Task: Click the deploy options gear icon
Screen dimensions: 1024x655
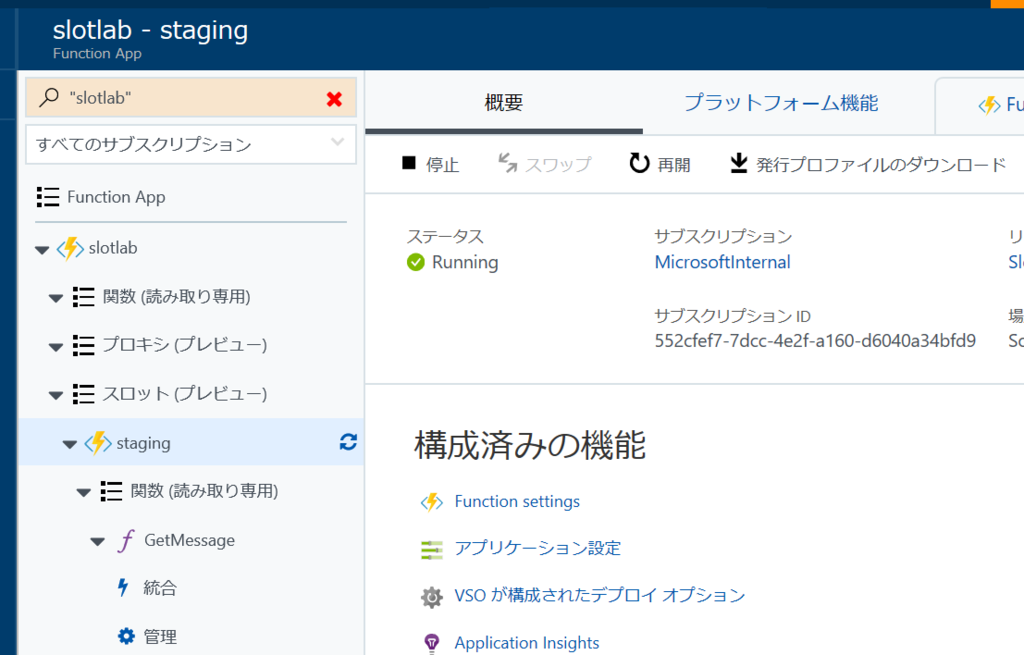Action: [x=432, y=597]
